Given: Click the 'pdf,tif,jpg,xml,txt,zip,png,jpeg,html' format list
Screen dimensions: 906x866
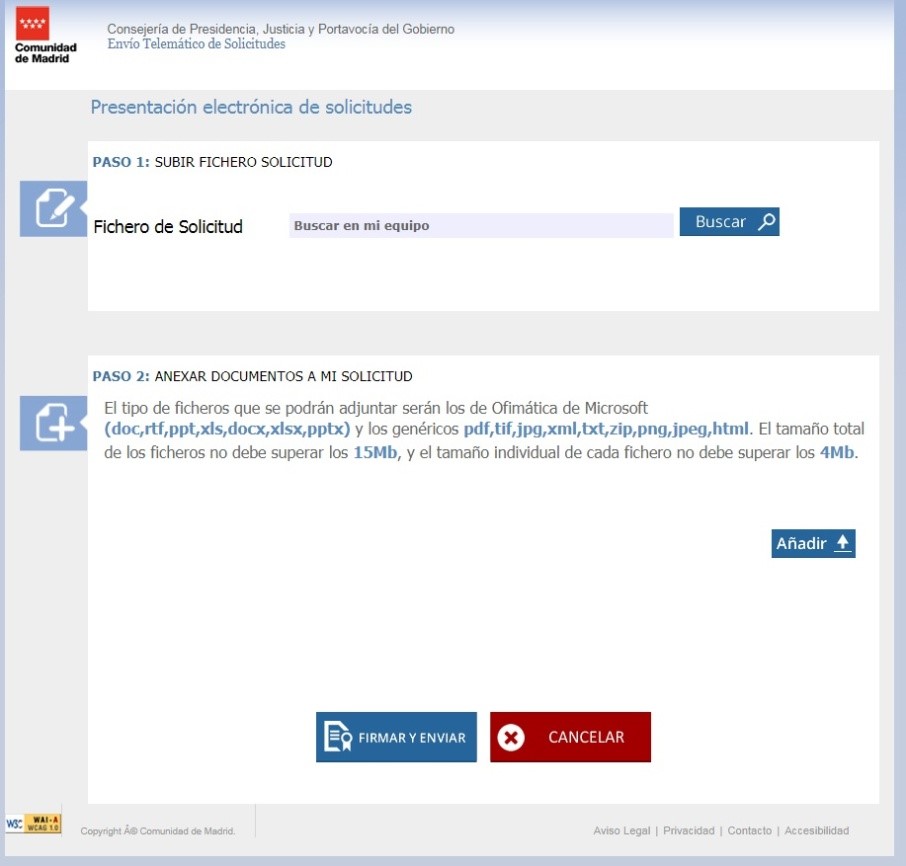Looking at the screenshot, I should (x=606, y=429).
